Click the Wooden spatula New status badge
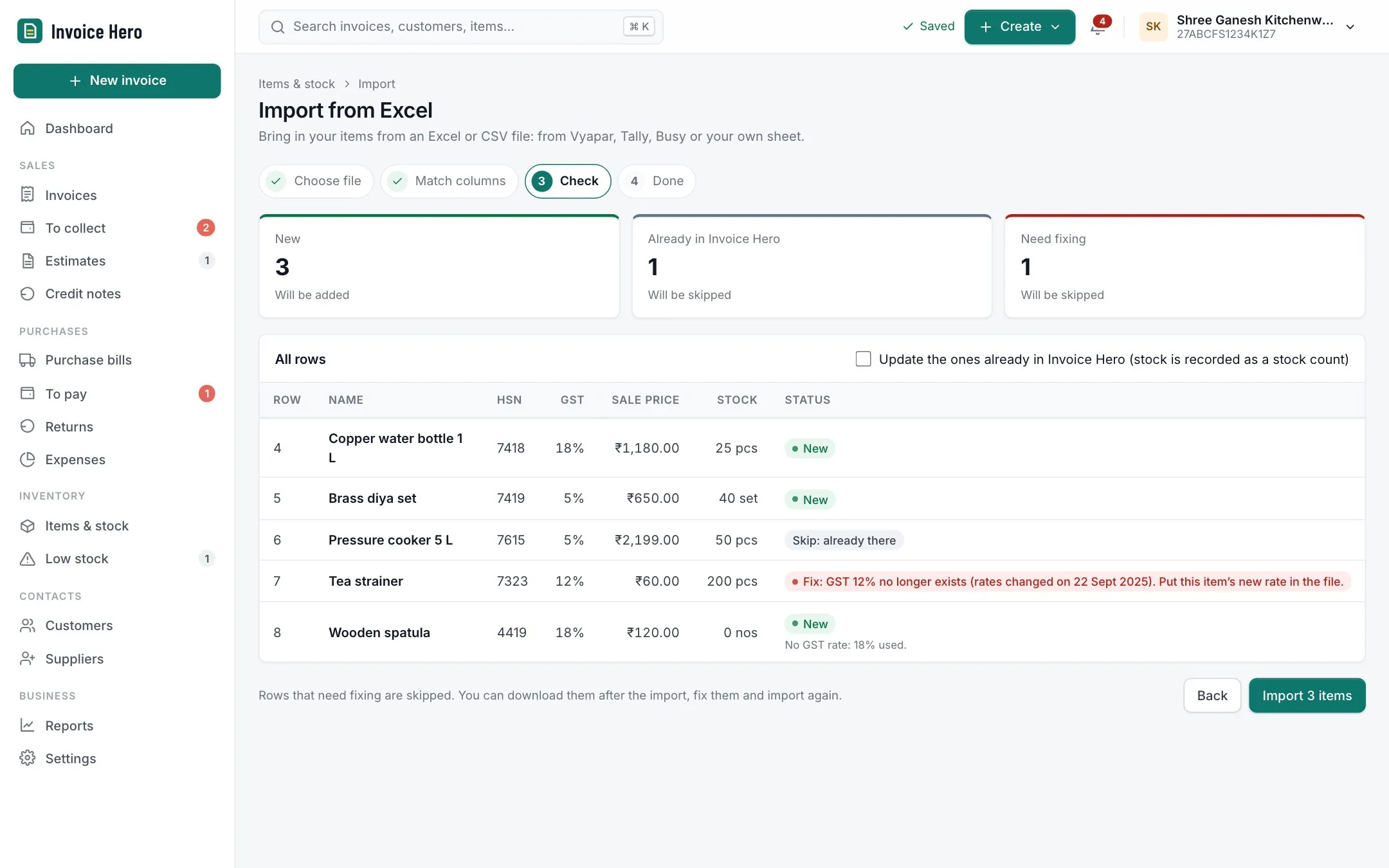This screenshot has width=1389, height=868. tap(810, 624)
